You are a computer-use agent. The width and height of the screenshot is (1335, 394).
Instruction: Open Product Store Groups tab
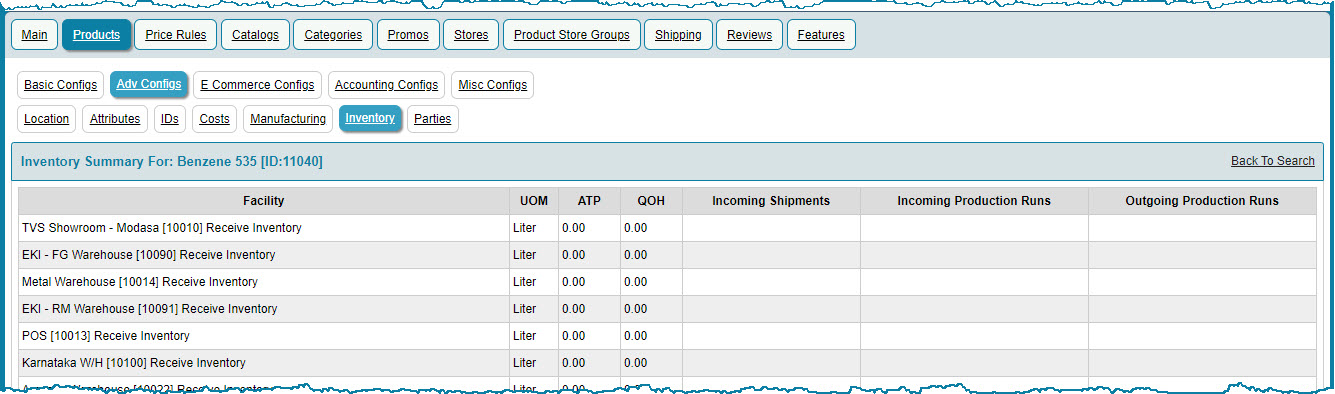572,35
